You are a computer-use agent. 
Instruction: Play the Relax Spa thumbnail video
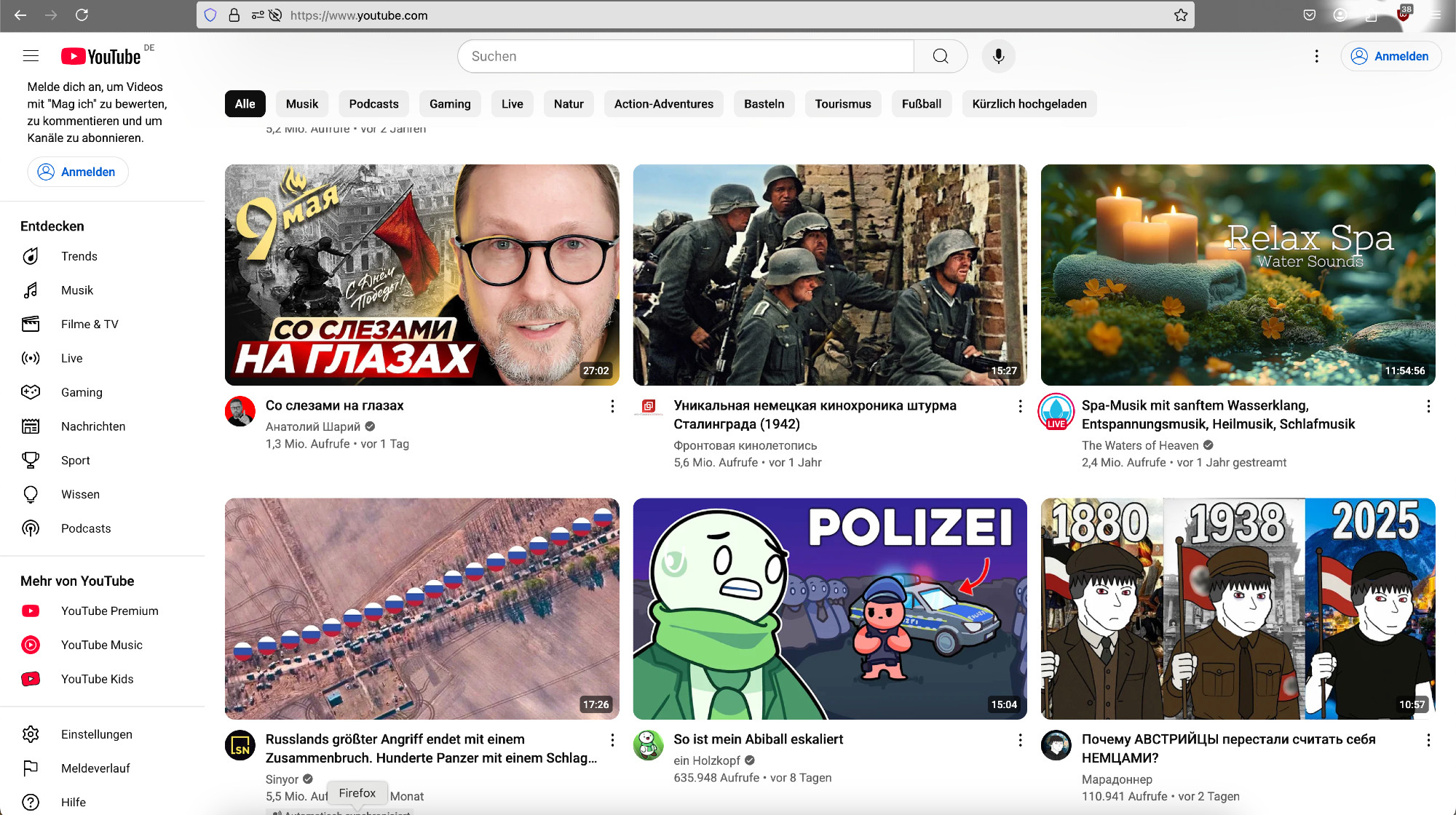1238,275
